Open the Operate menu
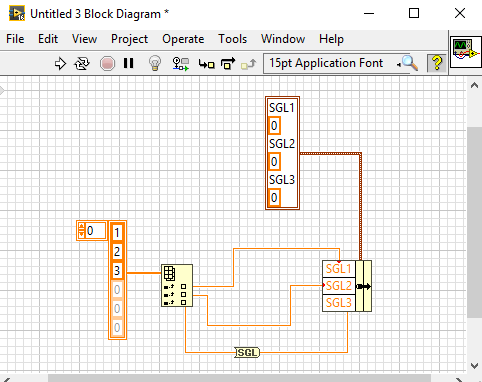Viewport: 482px width, 382px height. [183, 39]
